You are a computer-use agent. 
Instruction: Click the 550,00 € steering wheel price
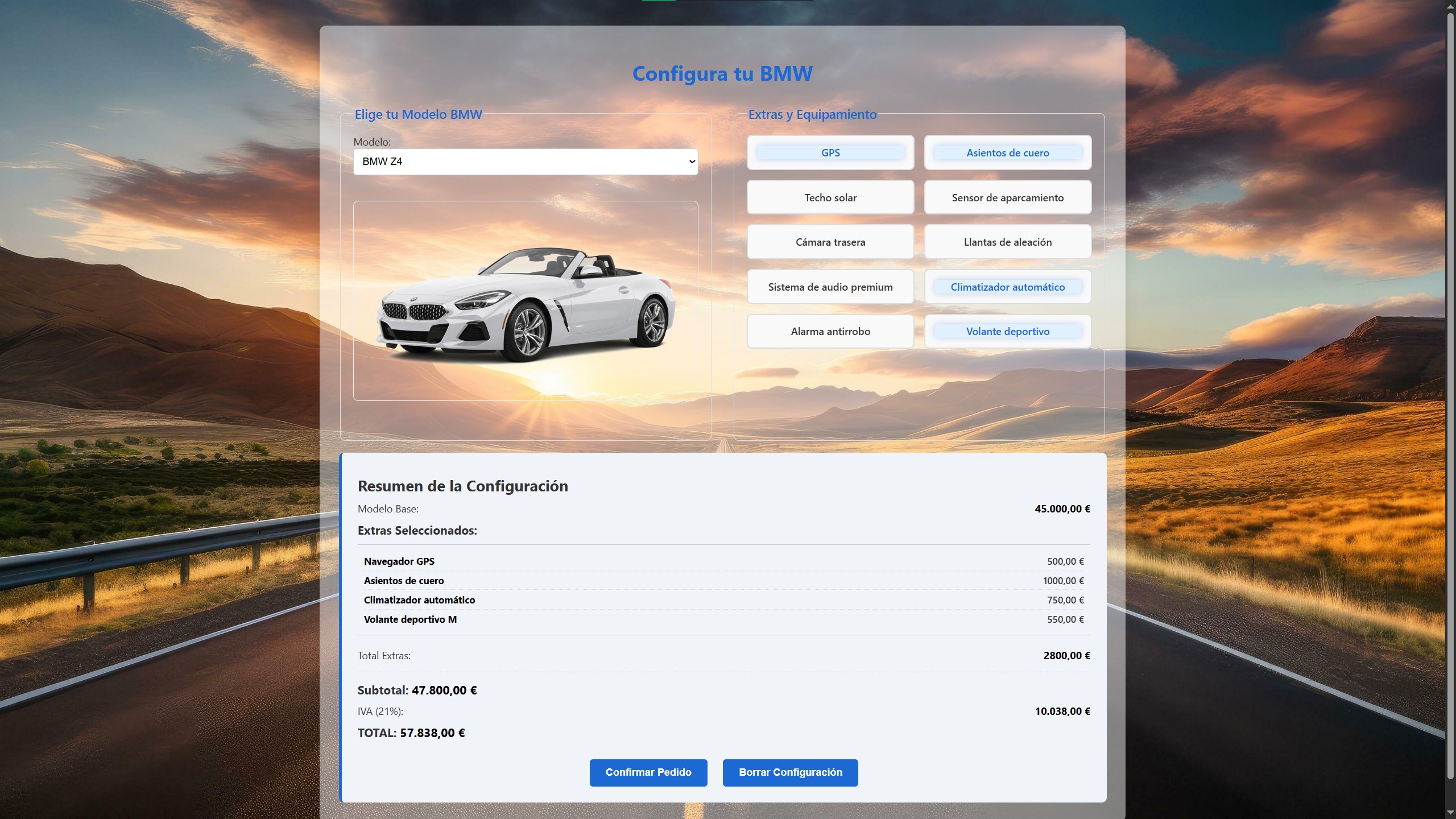tap(1066, 619)
